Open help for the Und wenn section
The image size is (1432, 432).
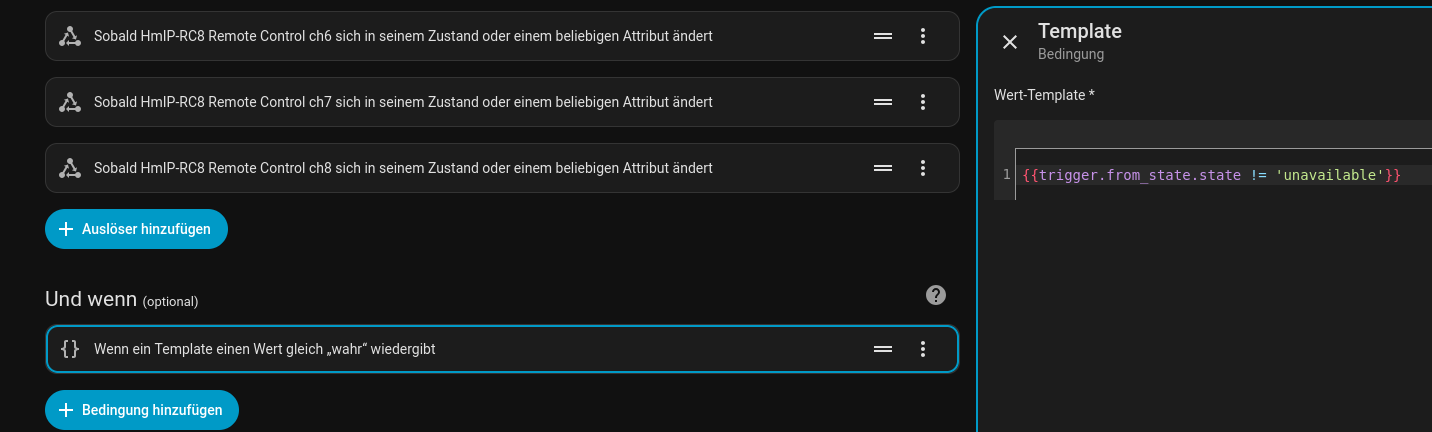(x=936, y=295)
